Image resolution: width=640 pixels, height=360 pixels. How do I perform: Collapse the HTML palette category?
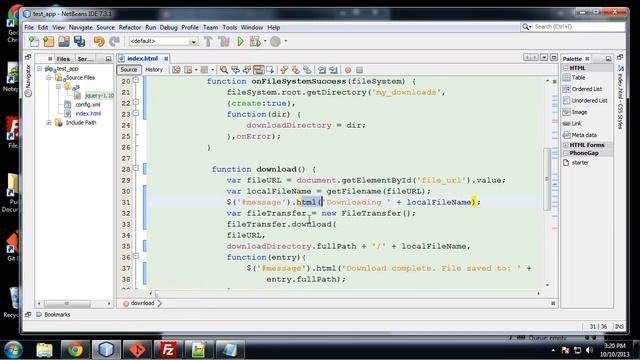point(566,68)
